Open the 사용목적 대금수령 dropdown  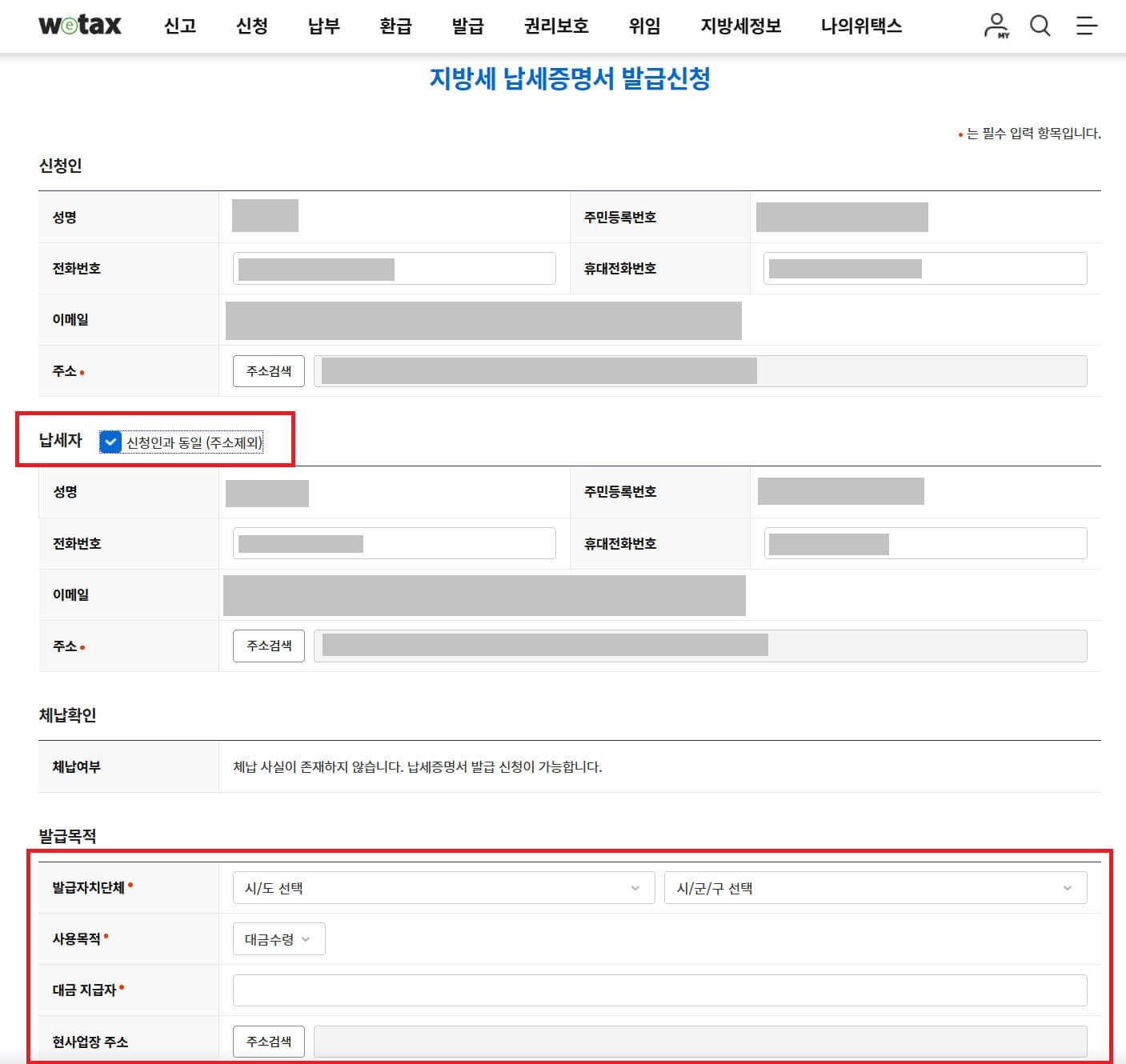pyautogui.click(x=278, y=938)
